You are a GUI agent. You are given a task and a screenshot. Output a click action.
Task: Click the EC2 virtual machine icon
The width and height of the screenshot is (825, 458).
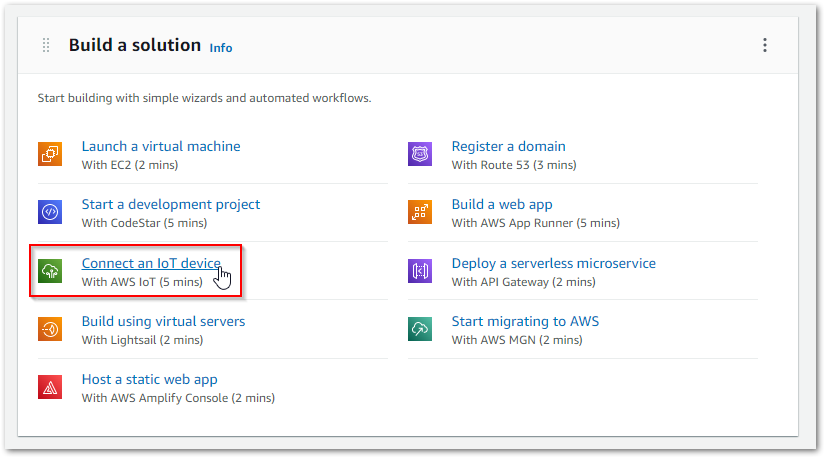point(50,154)
